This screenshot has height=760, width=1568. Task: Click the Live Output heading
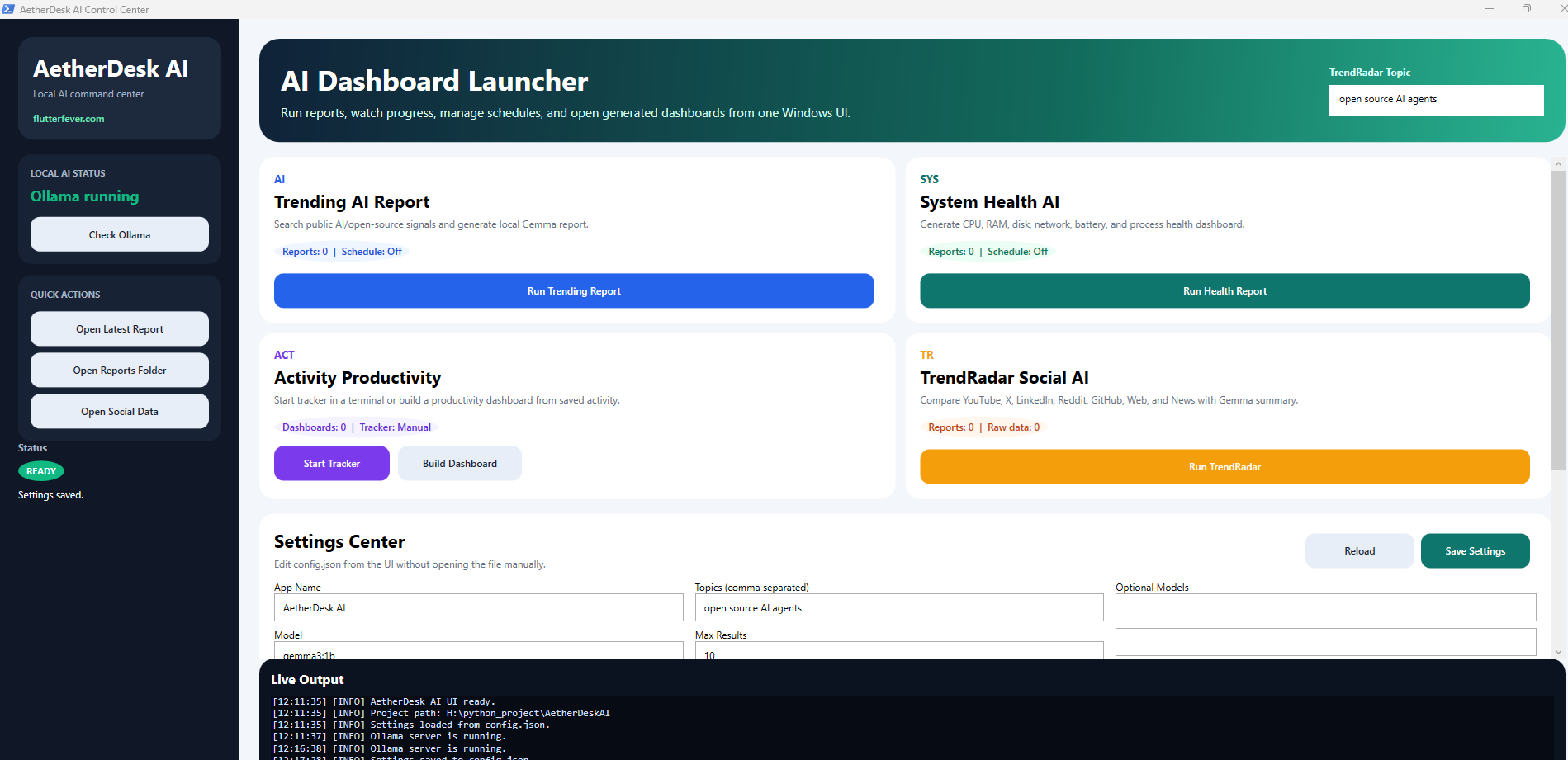[x=307, y=680]
